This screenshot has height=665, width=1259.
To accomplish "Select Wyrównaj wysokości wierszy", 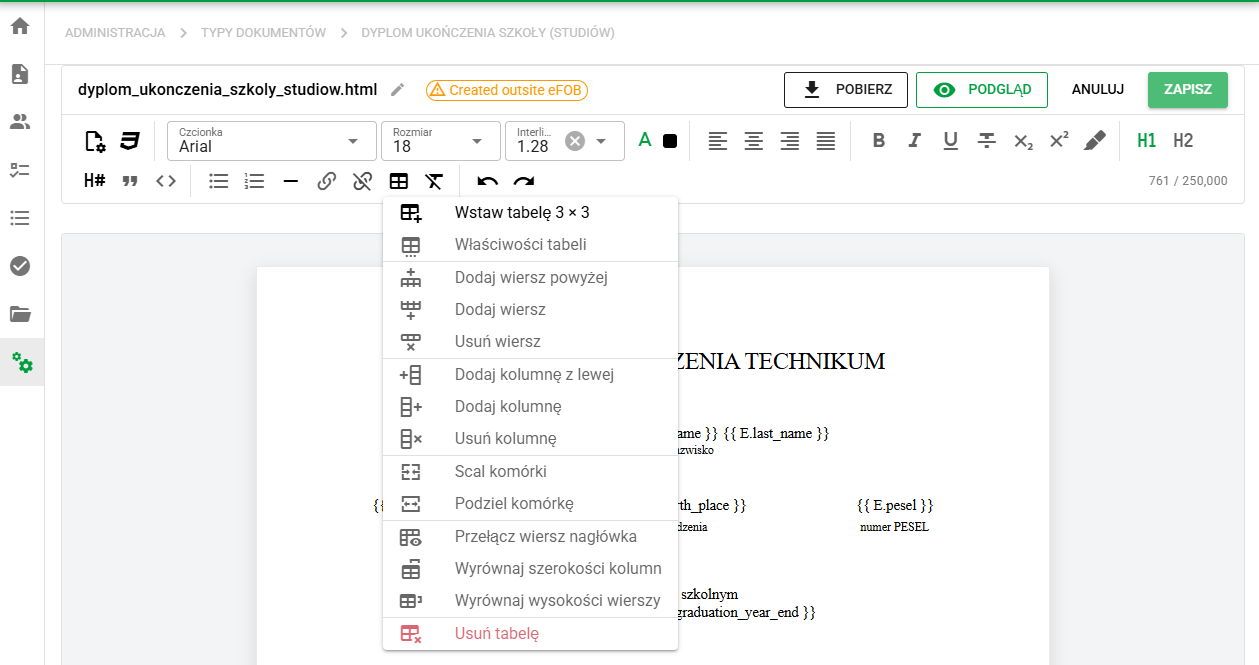I will coord(530,601).
